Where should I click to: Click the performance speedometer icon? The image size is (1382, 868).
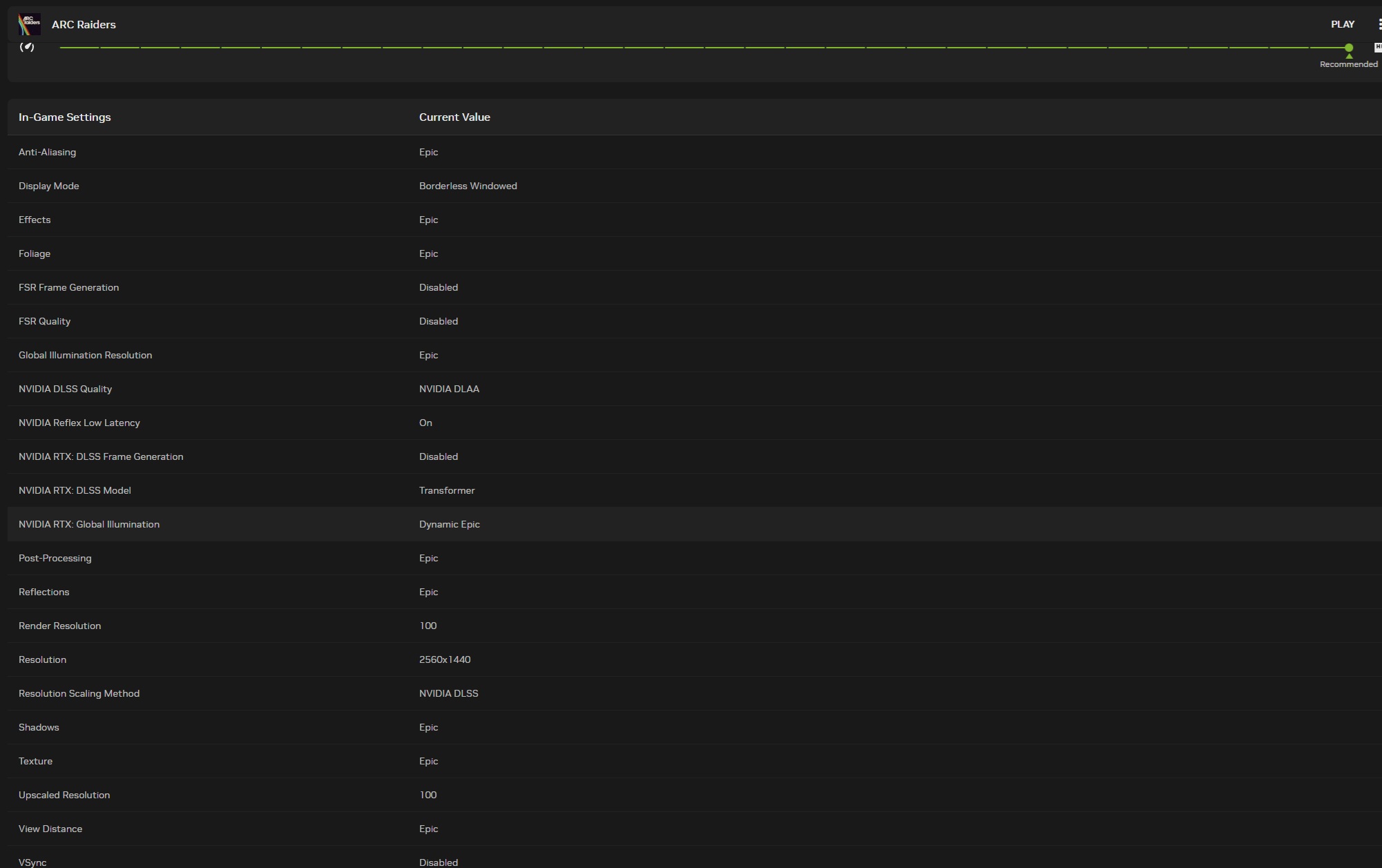[x=27, y=46]
